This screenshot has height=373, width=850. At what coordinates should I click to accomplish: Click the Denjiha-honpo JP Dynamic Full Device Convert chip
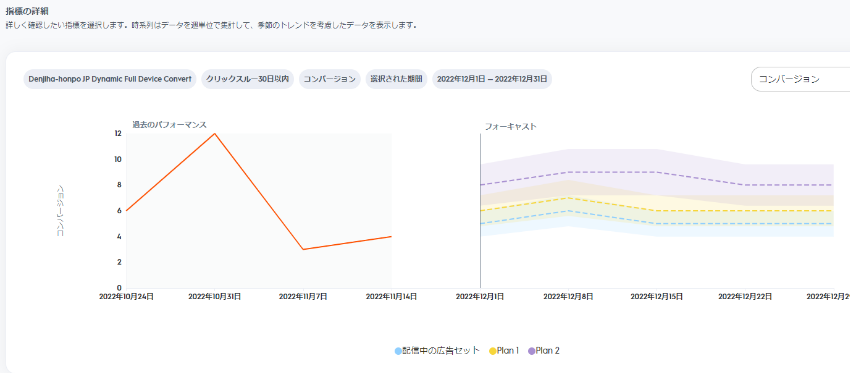(x=110, y=79)
